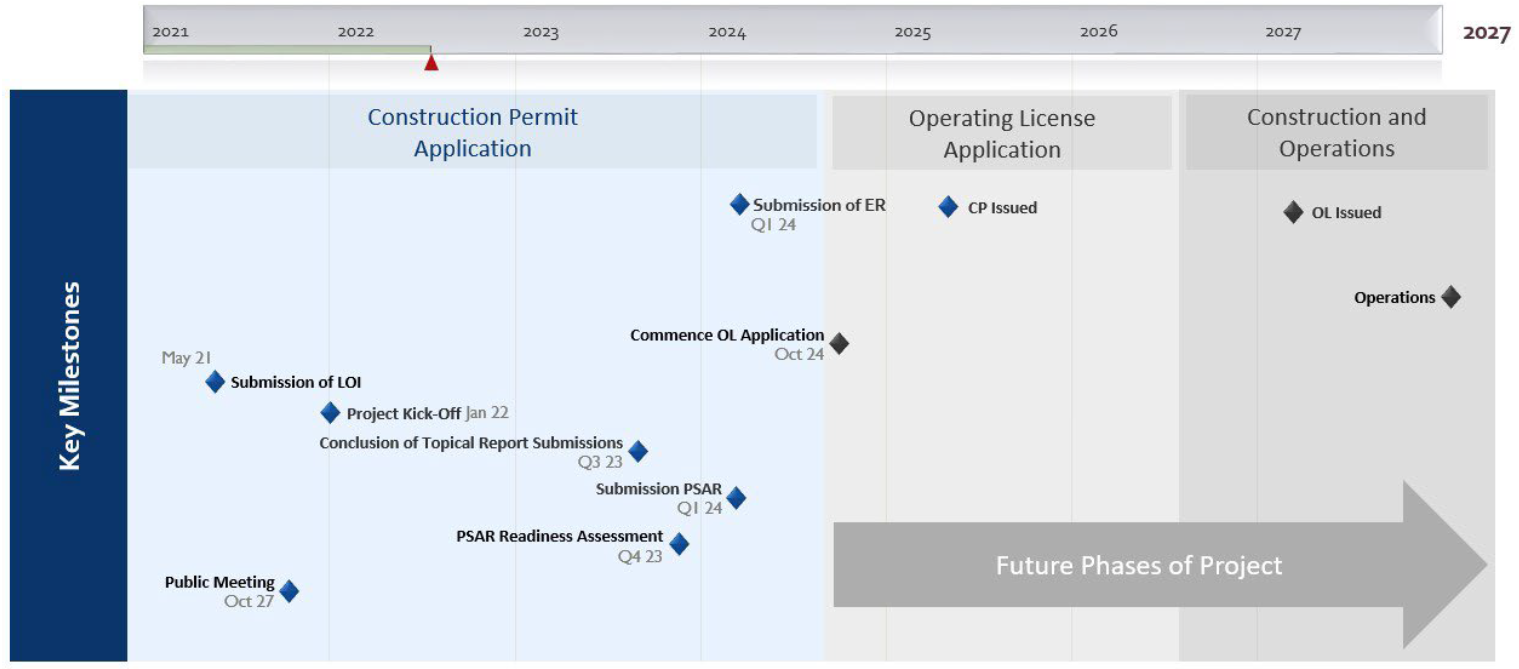Click the Submission of ER text label
This screenshot has height=669, width=1519.
tap(819, 205)
